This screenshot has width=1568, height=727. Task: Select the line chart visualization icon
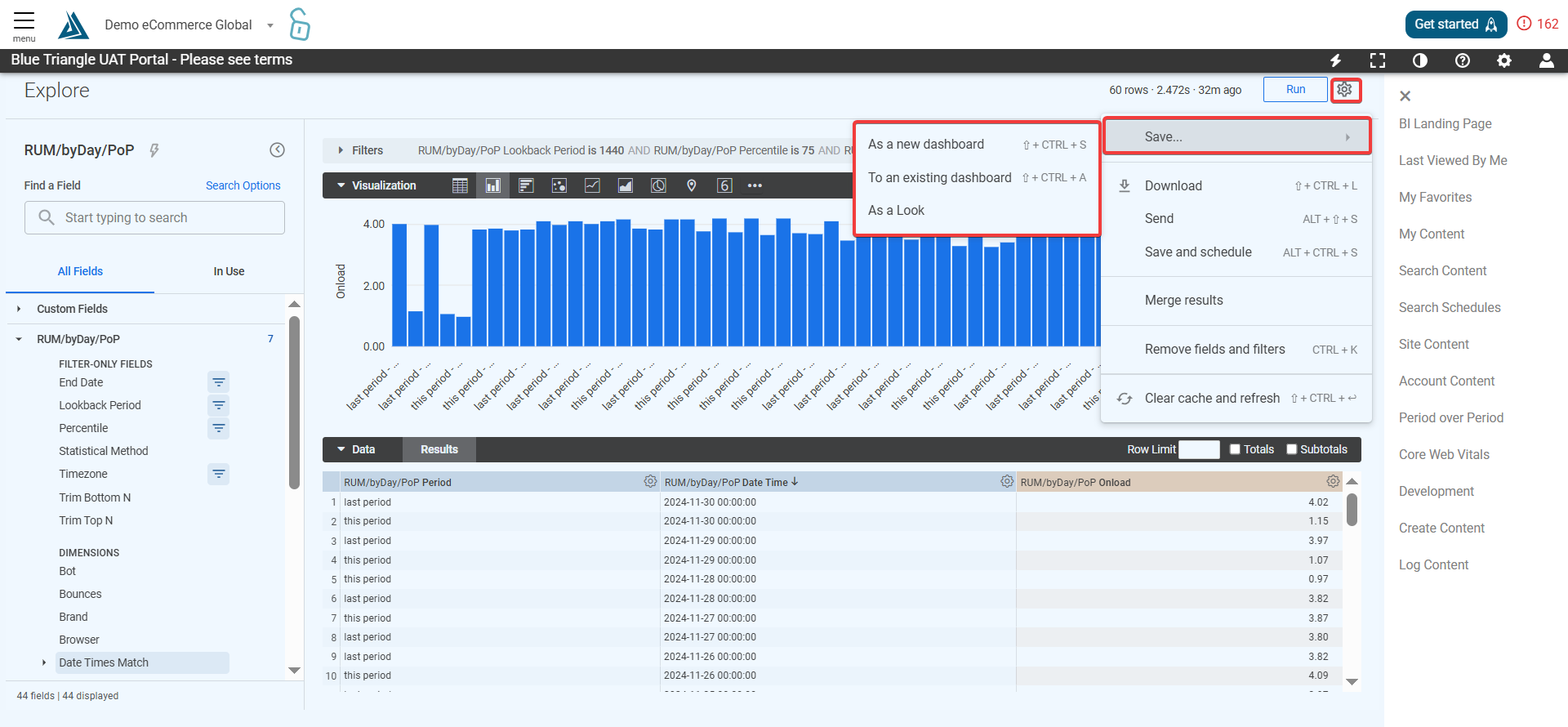pos(592,185)
